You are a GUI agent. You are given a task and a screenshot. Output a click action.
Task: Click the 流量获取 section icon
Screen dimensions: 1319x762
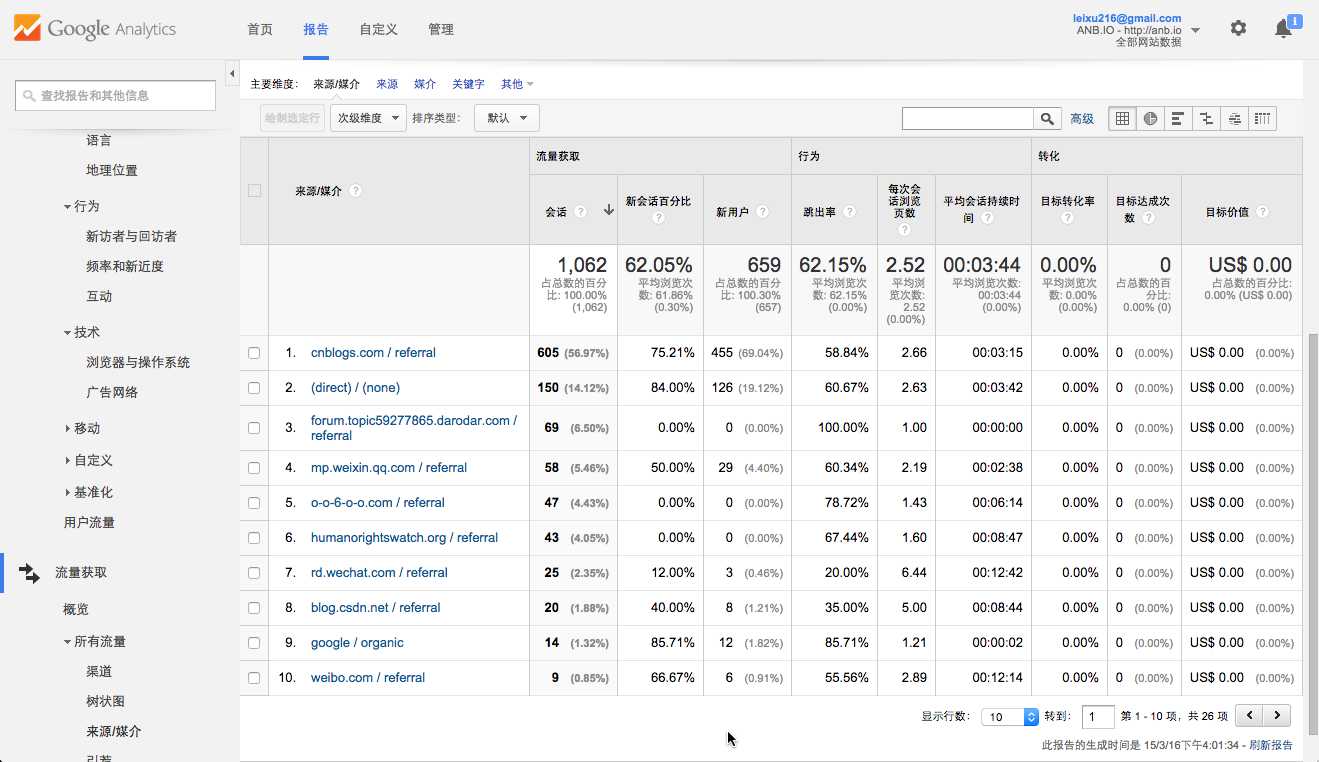click(x=30, y=573)
